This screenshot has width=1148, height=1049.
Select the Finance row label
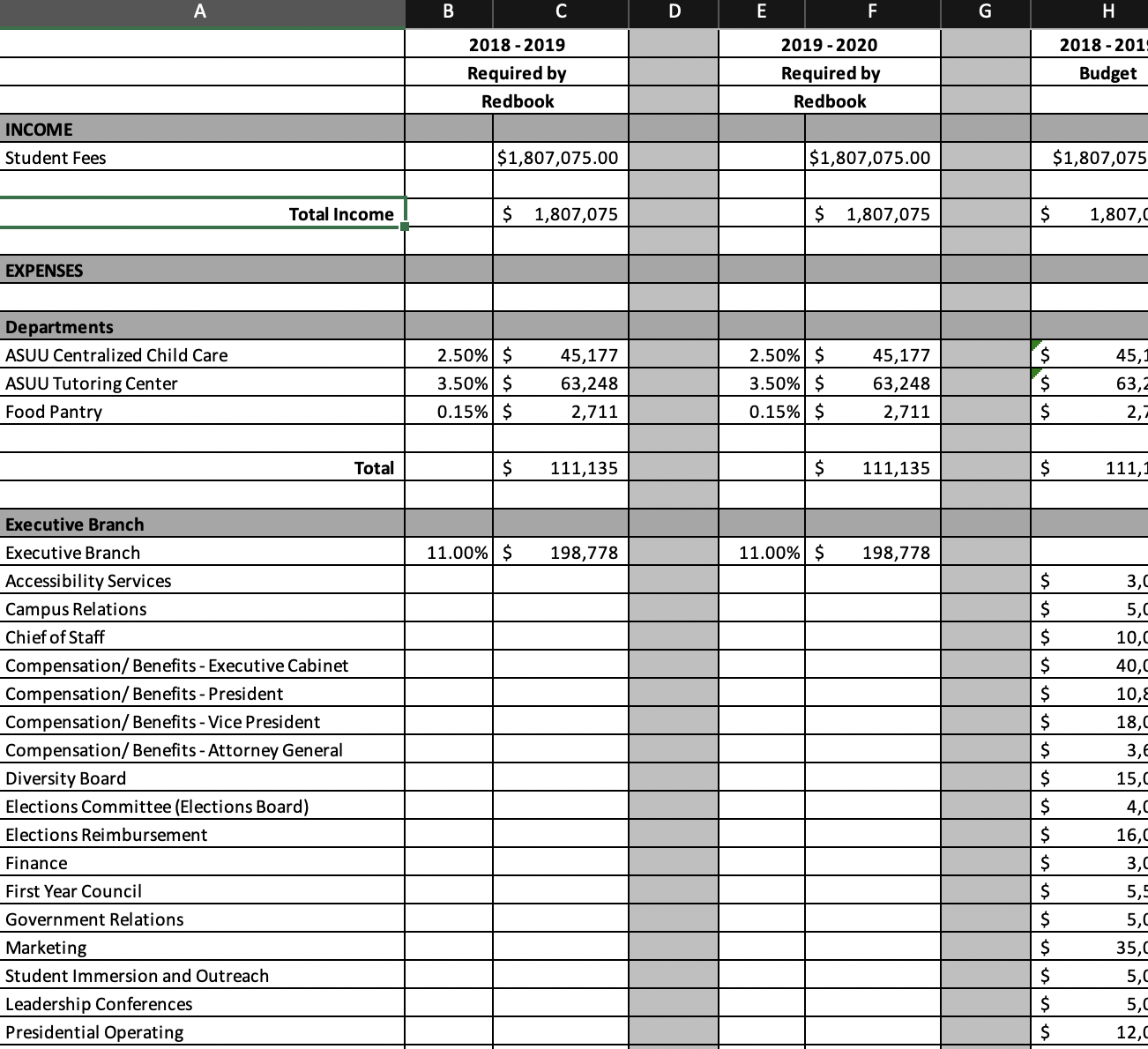pos(202,862)
